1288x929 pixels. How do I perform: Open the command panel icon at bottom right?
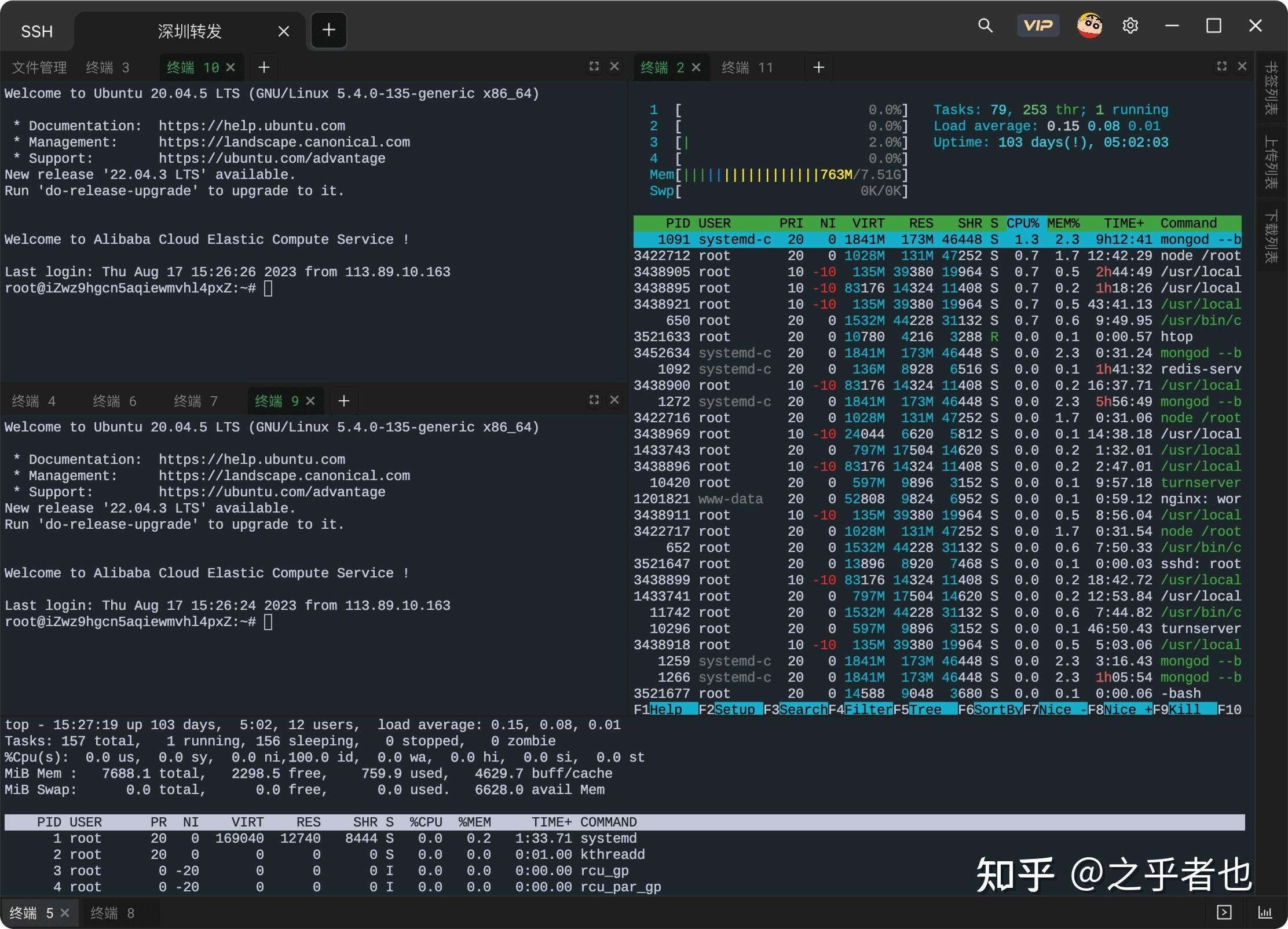[1224, 913]
